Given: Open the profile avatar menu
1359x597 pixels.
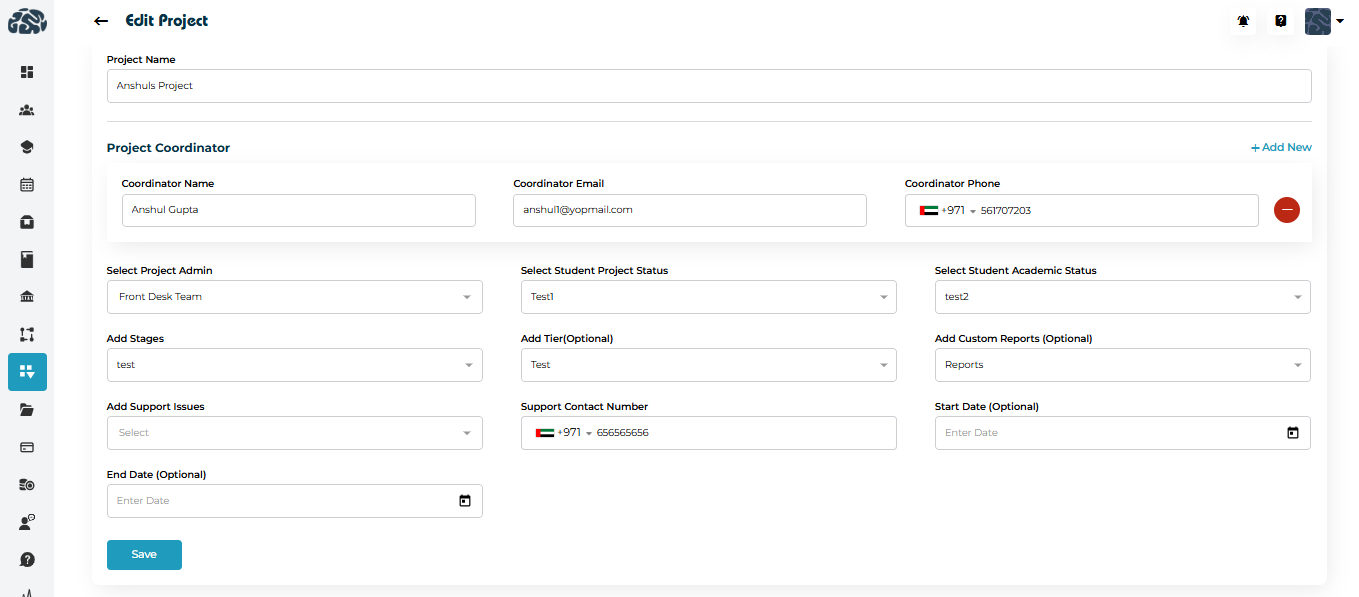Looking at the screenshot, I should [x=1323, y=21].
